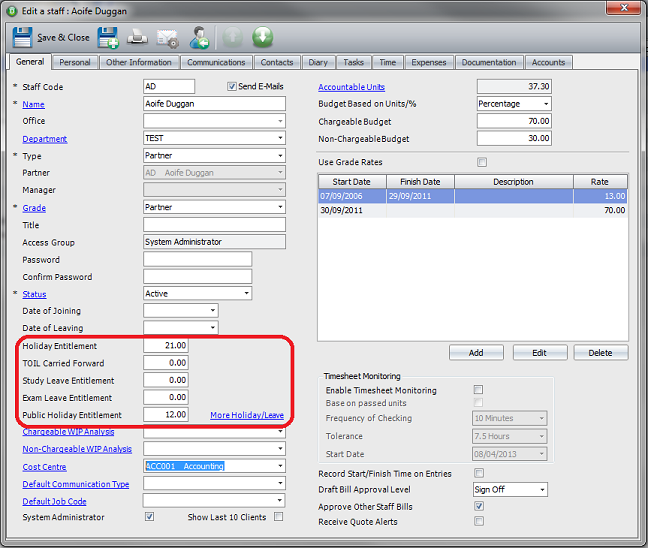The image size is (648, 548).
Task: Click the printer icon in toolbar
Action: click(137, 38)
